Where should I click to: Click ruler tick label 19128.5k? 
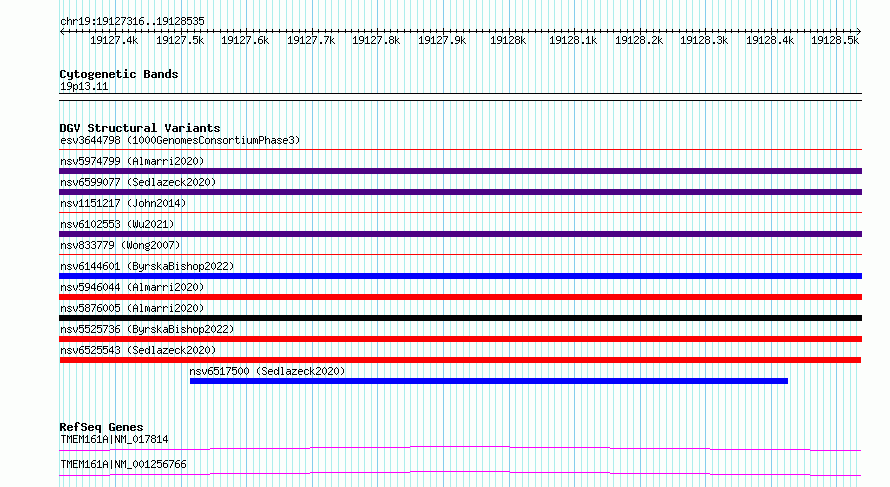pos(836,40)
